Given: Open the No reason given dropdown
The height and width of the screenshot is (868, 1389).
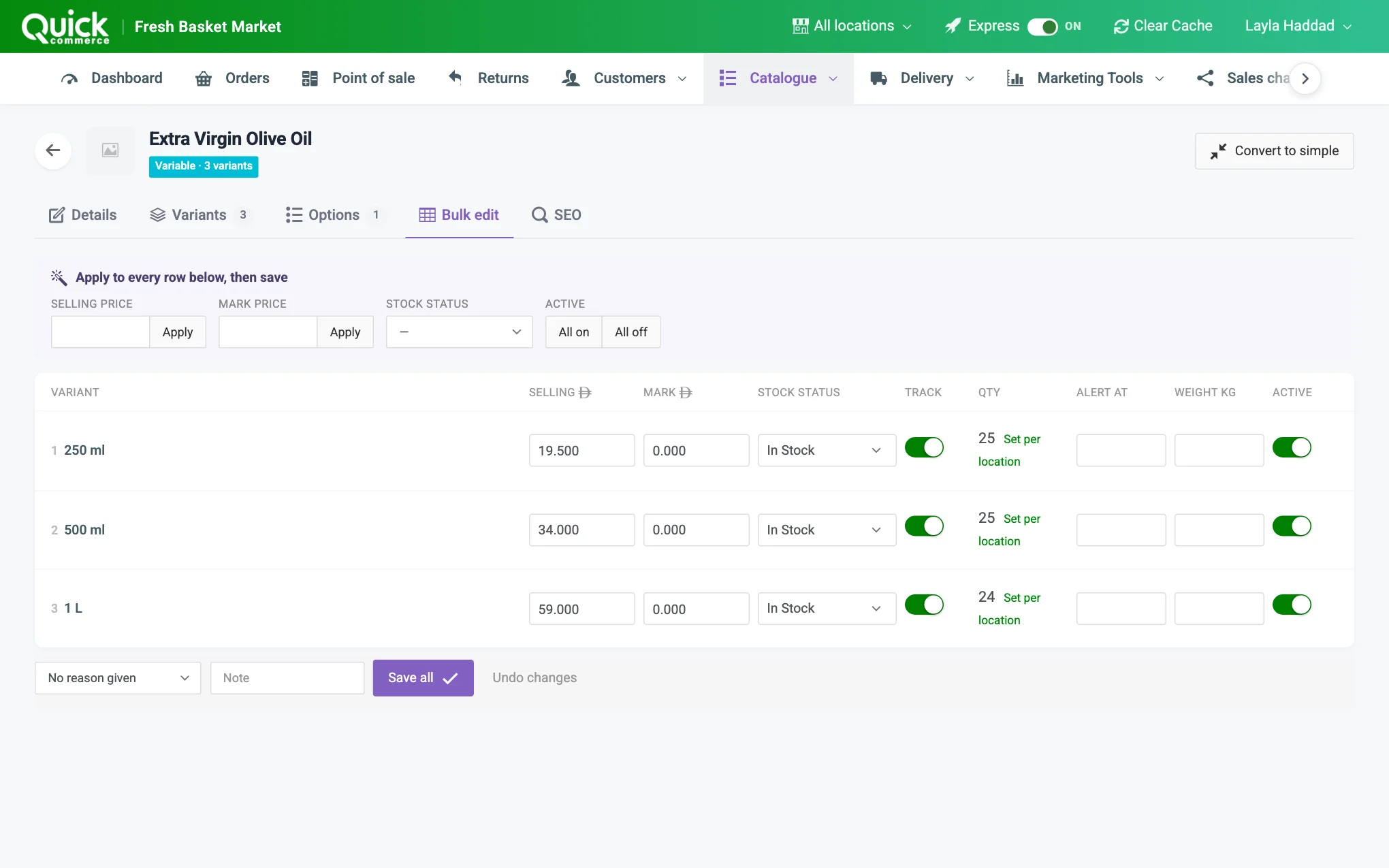Looking at the screenshot, I should point(118,678).
